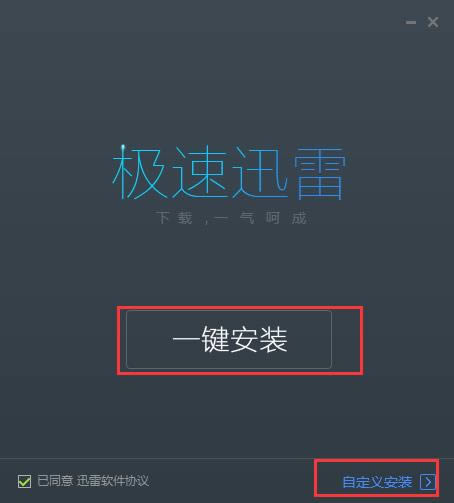Viewport: 454px width, 503px height.
Task: Expand options via the boxed chevron arrow
Action: pos(428,482)
